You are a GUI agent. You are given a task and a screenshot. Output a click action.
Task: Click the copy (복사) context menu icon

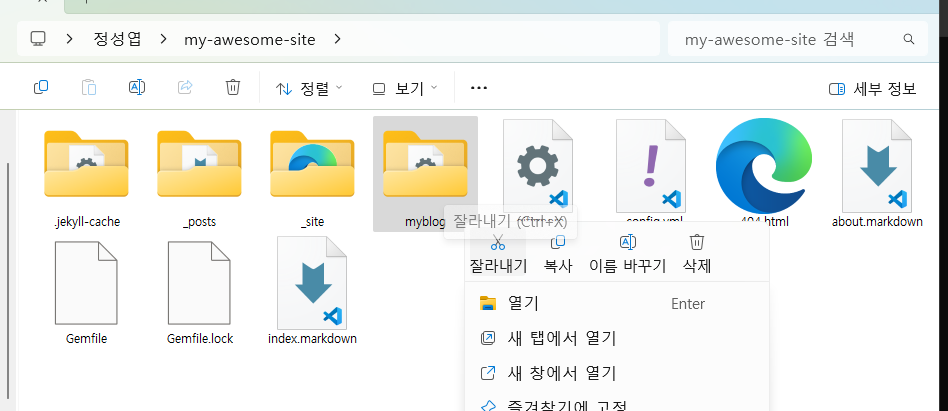(558, 242)
